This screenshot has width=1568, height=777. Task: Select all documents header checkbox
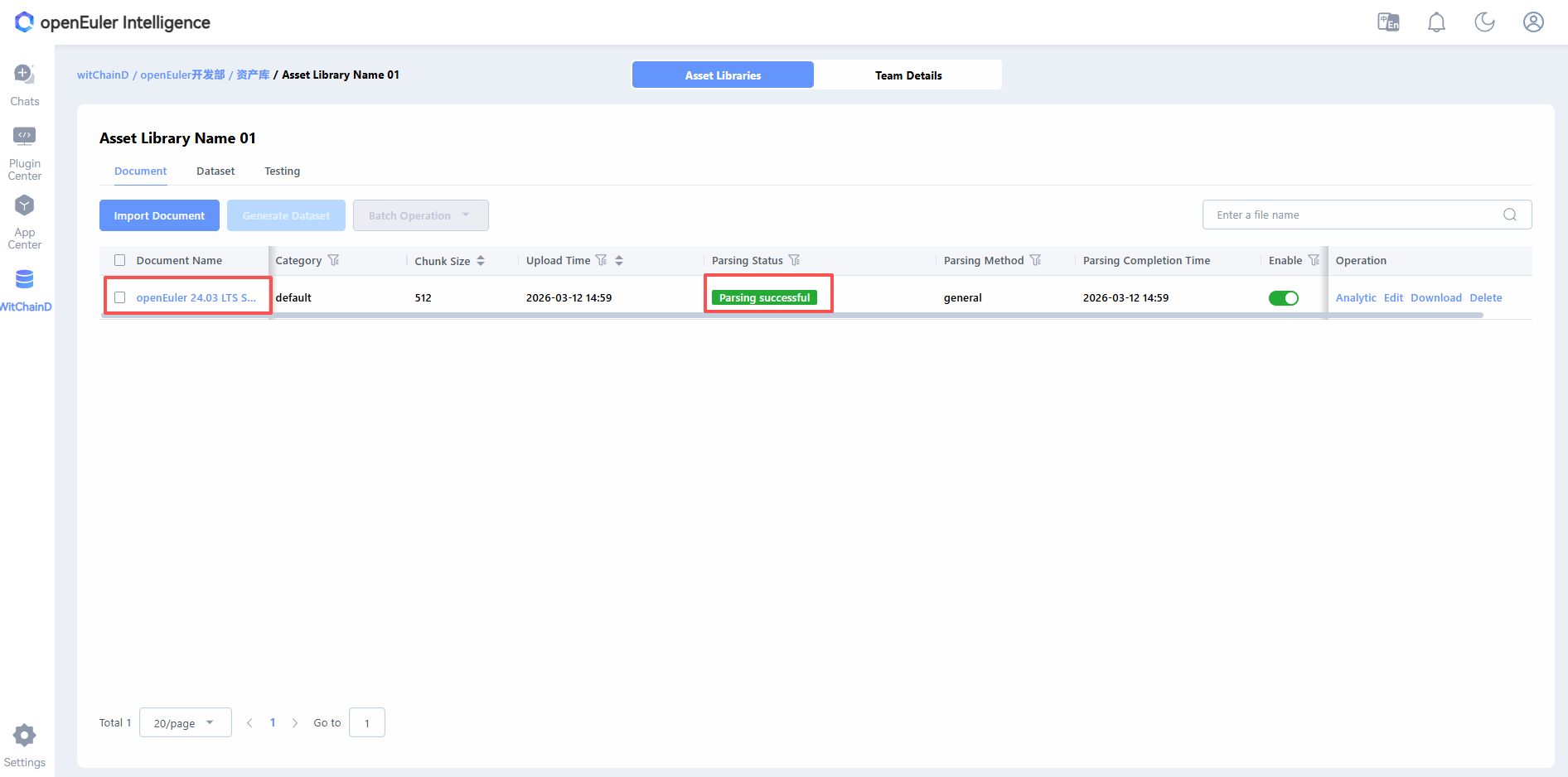120,260
